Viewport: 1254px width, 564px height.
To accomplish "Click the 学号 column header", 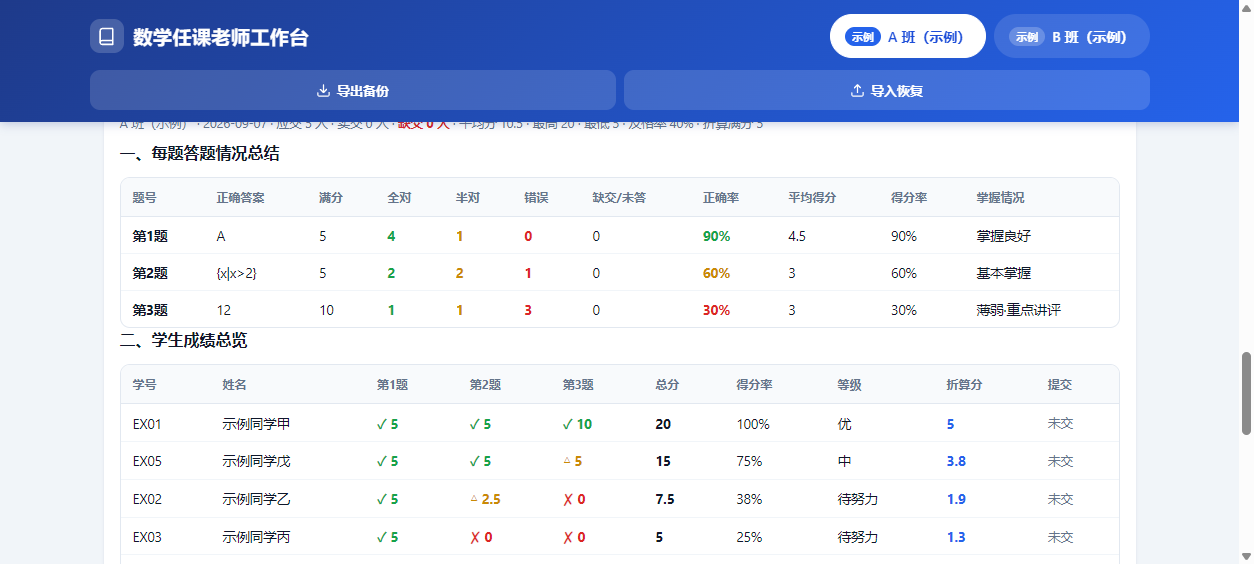I will pos(145,384).
